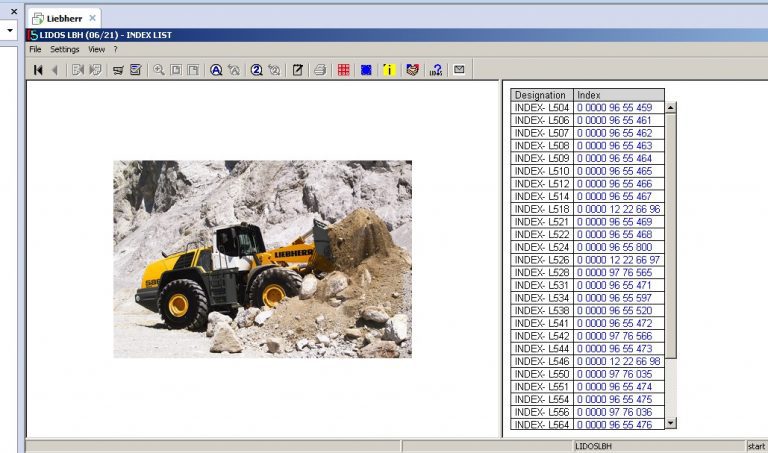Click the greyed step-back navigation icon
Screen dimensions: 768x453
click(77, 70)
